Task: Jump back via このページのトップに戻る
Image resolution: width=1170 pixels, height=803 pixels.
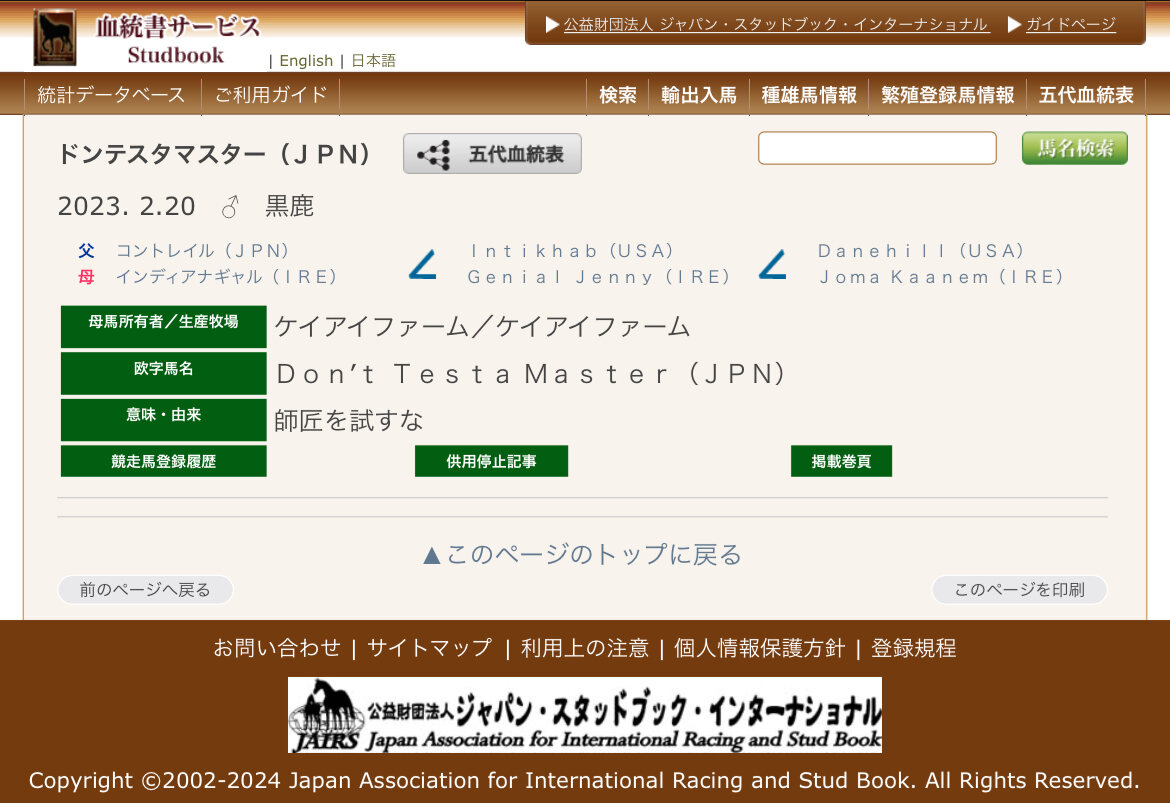Action: [x=583, y=554]
